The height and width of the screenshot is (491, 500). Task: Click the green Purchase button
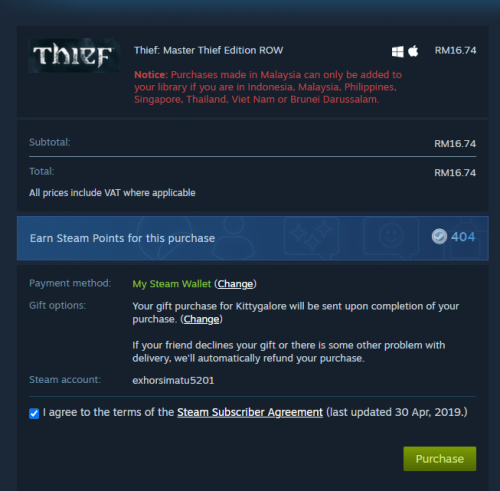(x=440, y=459)
